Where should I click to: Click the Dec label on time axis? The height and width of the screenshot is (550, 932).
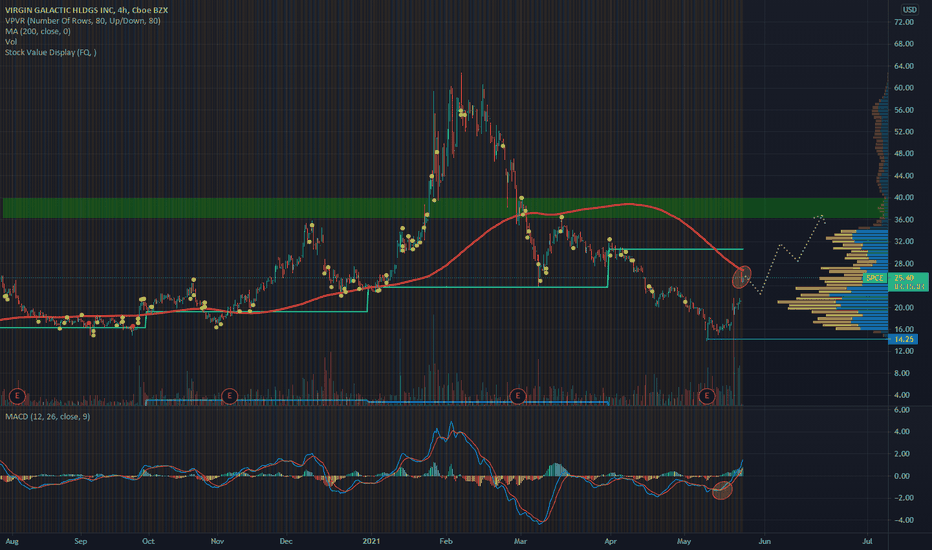point(286,541)
